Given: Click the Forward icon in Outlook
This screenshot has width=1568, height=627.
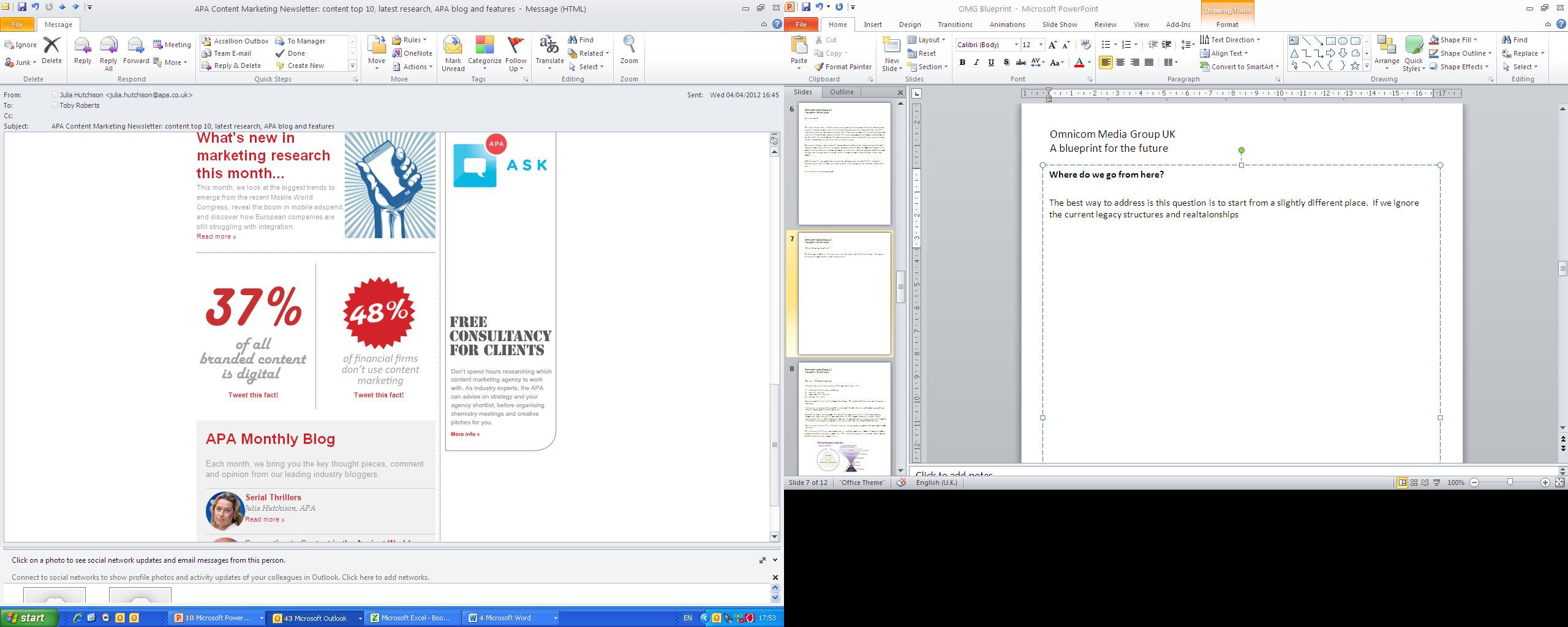Looking at the screenshot, I should tap(135, 46).
